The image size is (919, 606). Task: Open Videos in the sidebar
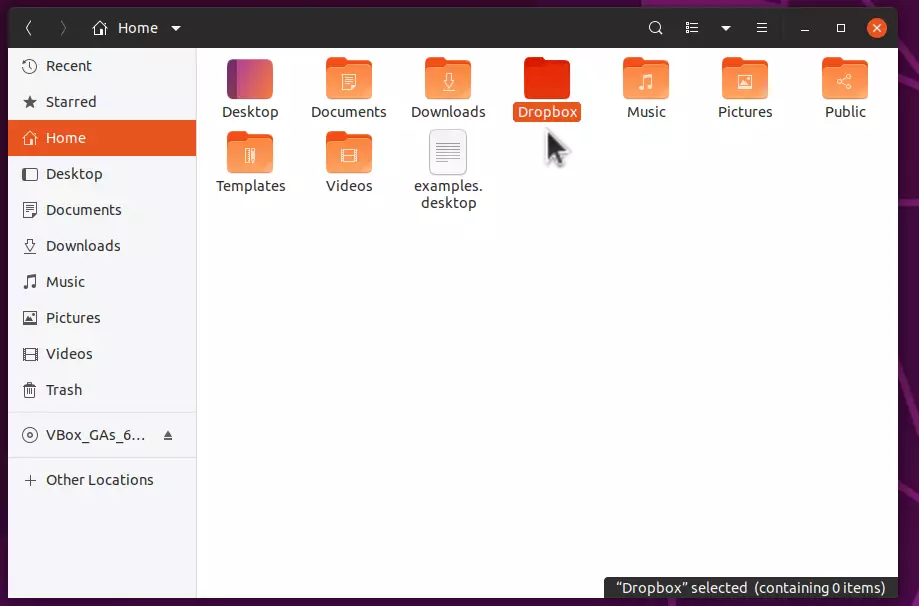tap(102, 354)
